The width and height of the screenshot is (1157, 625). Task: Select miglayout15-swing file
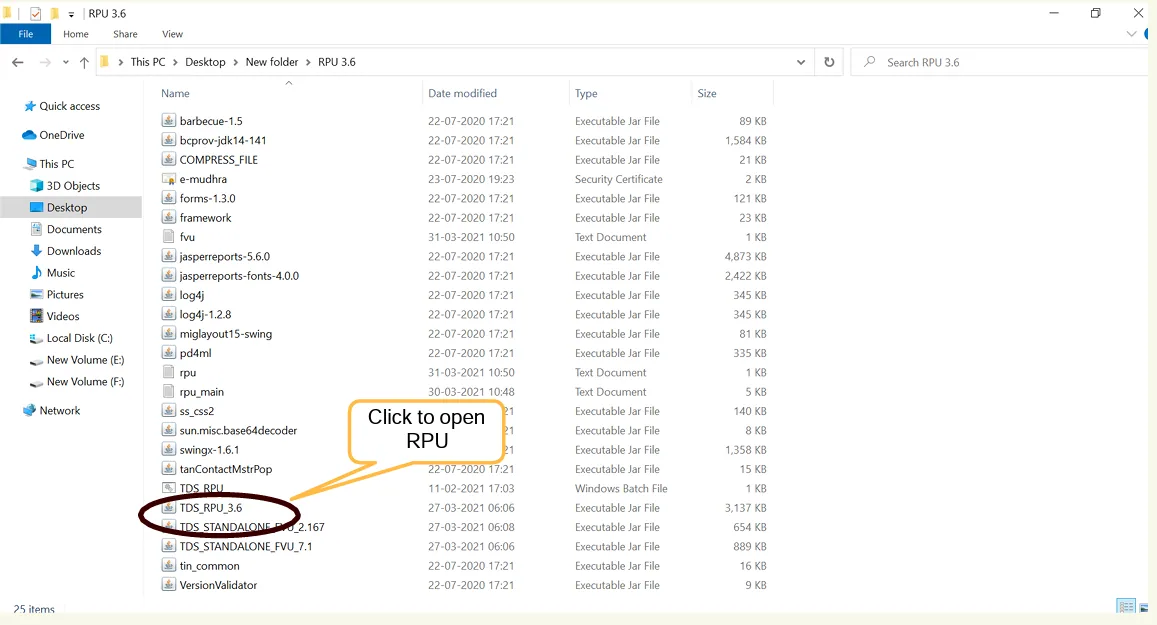click(226, 334)
